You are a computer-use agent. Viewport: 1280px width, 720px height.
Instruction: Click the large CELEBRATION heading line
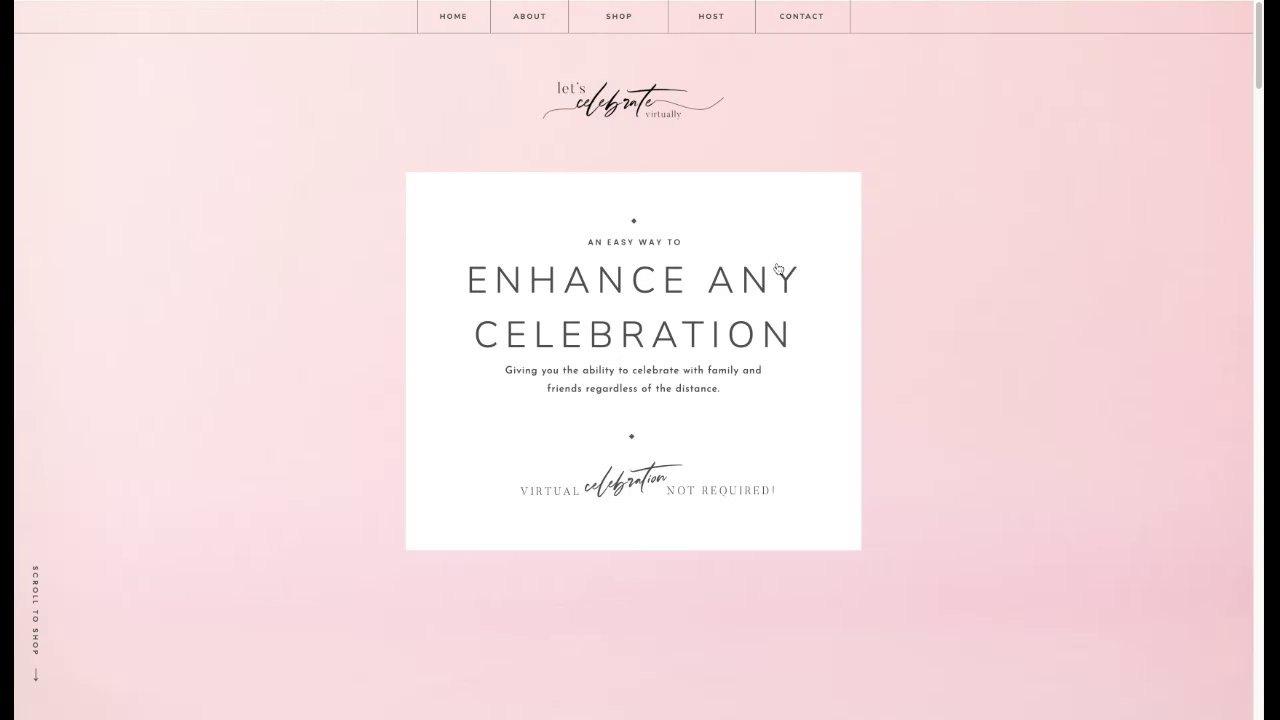click(633, 334)
